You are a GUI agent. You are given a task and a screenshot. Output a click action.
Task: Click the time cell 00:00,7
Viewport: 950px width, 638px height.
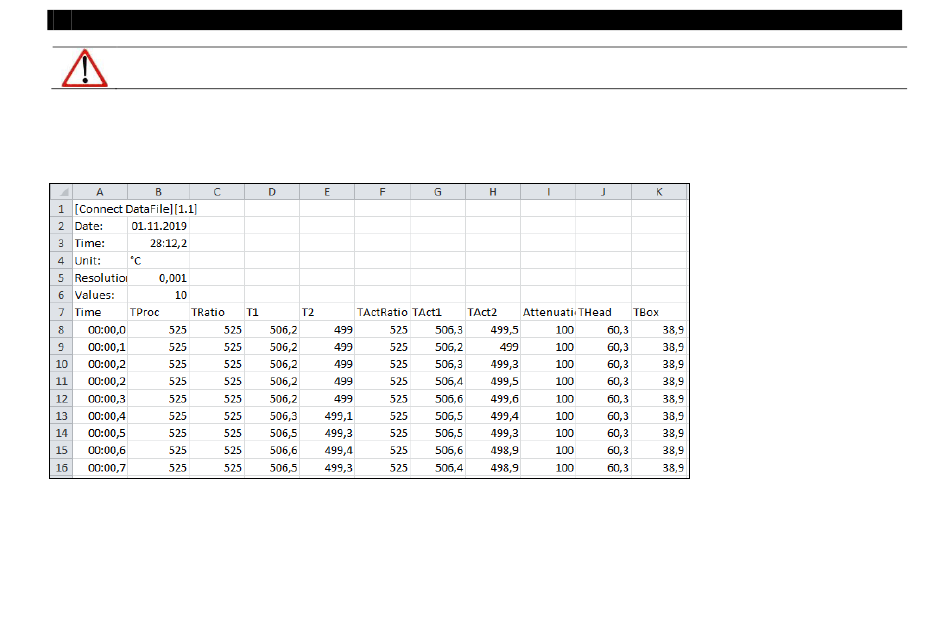pos(100,468)
